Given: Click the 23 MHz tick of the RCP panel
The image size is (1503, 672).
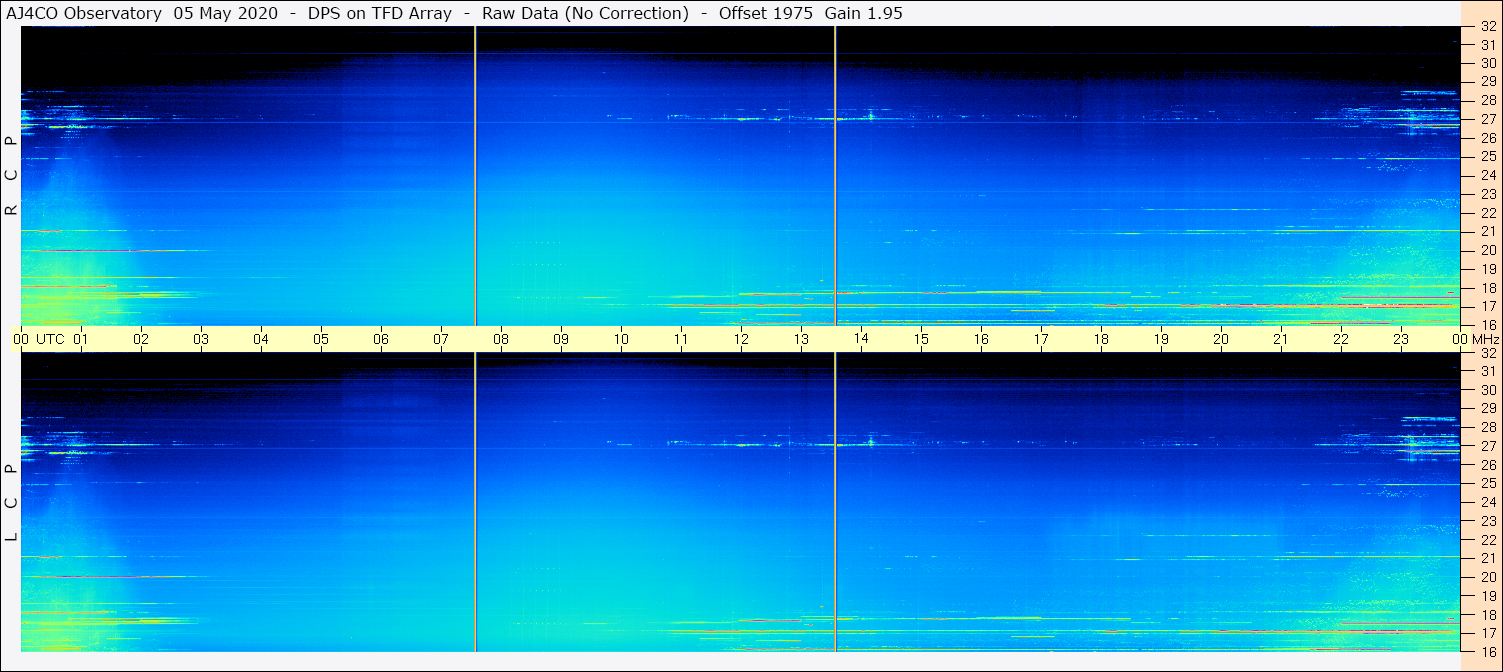Looking at the screenshot, I should [x=1488, y=195].
